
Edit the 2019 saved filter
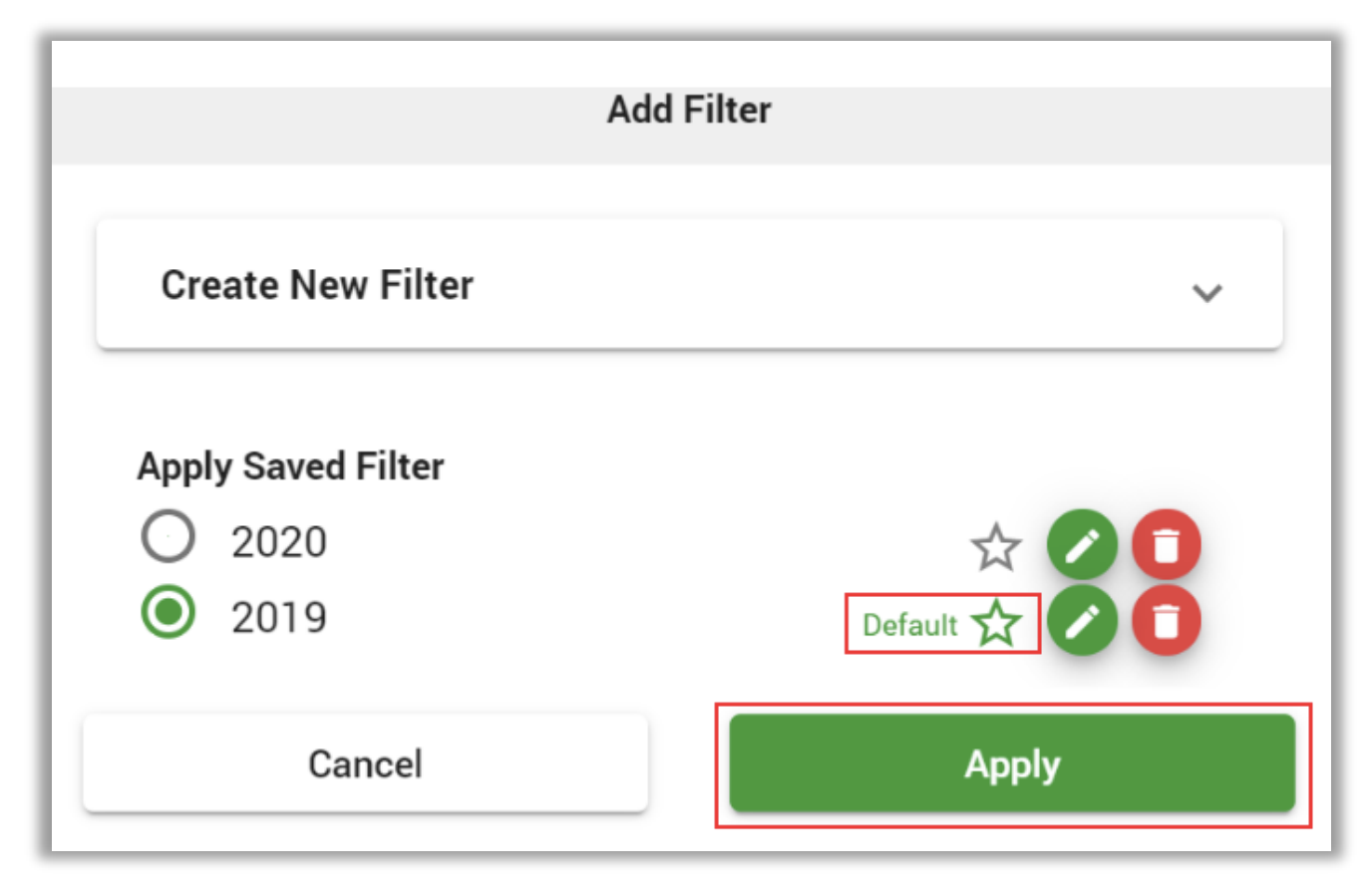(1082, 620)
